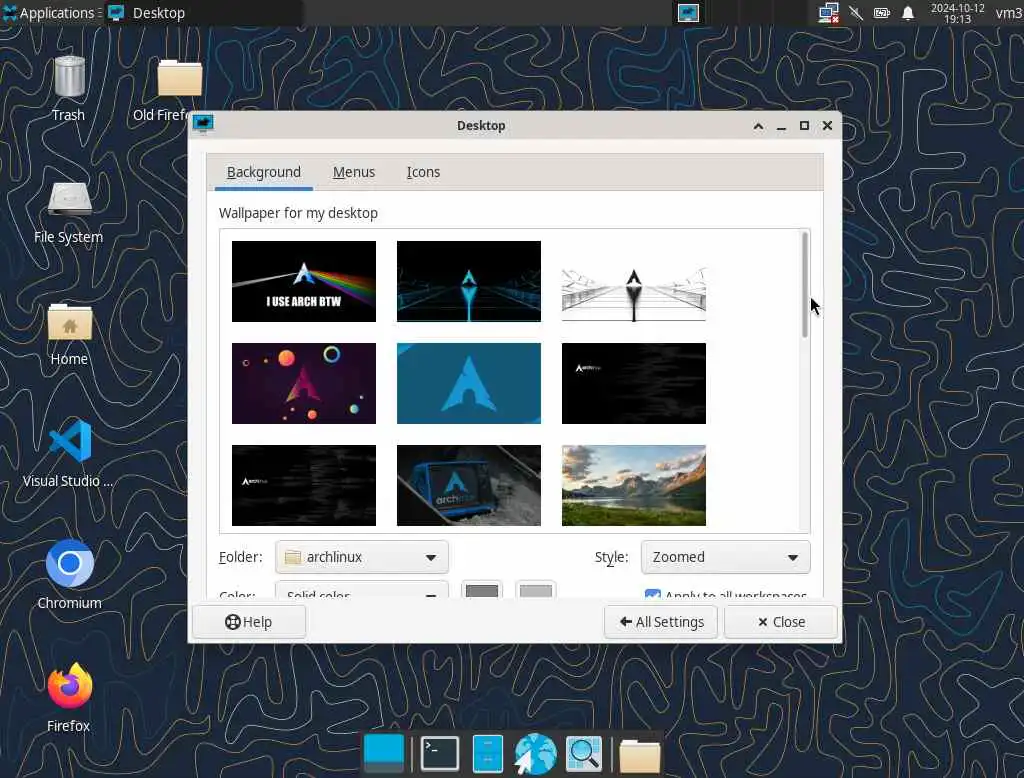The image size is (1024, 778).
Task: Maximize the Desktop settings window
Action: click(x=805, y=125)
